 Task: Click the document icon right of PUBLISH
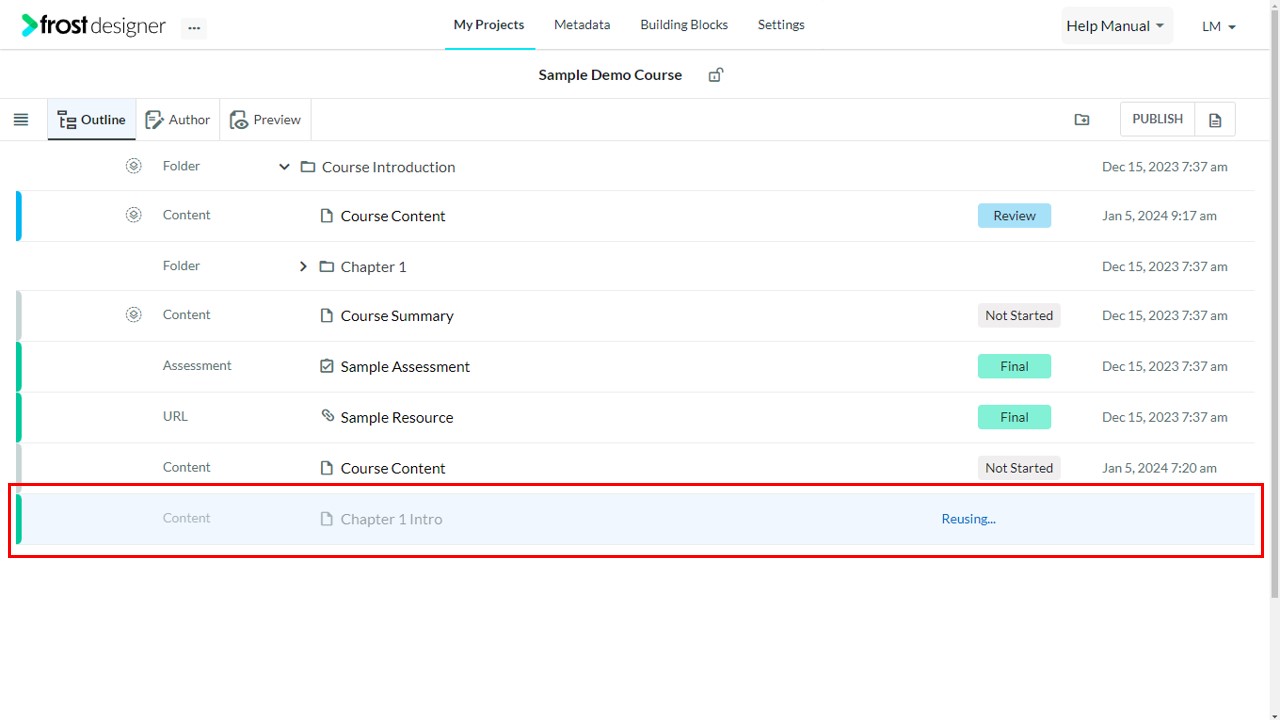click(1215, 120)
